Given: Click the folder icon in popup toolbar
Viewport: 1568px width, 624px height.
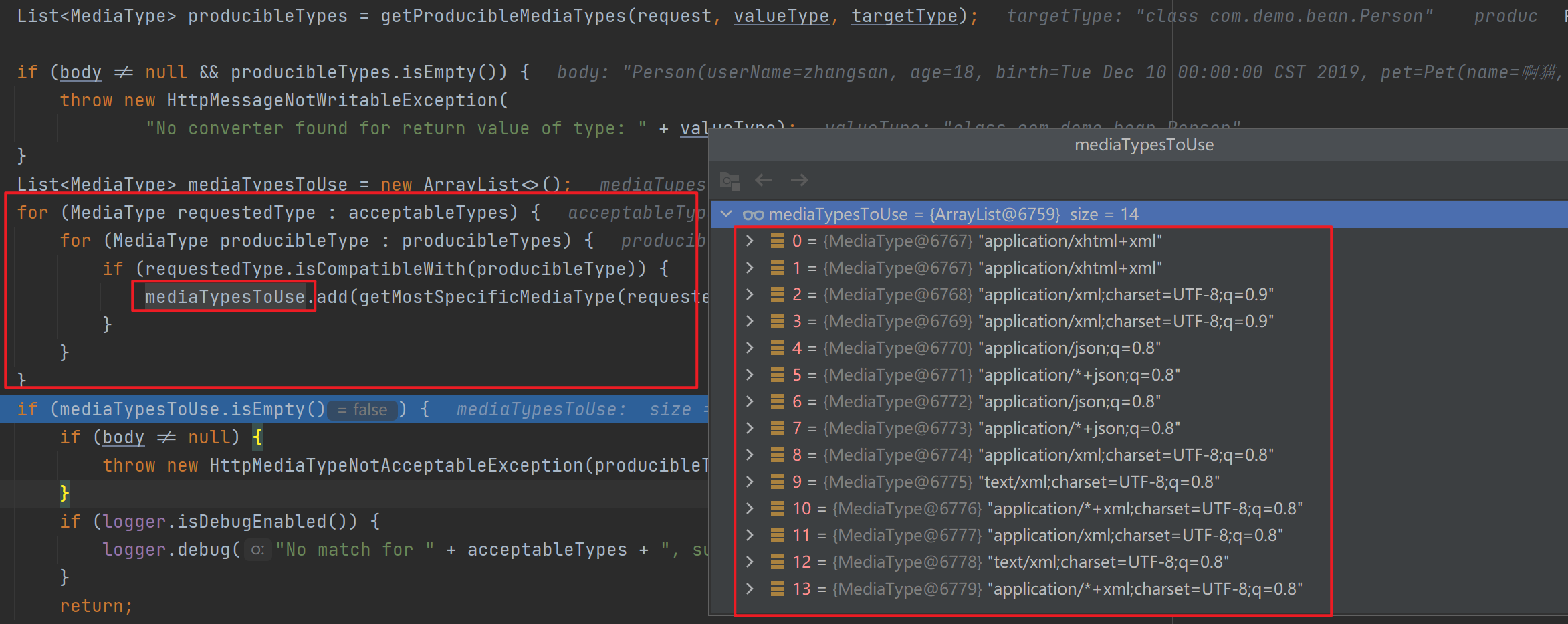Looking at the screenshot, I should [730, 181].
